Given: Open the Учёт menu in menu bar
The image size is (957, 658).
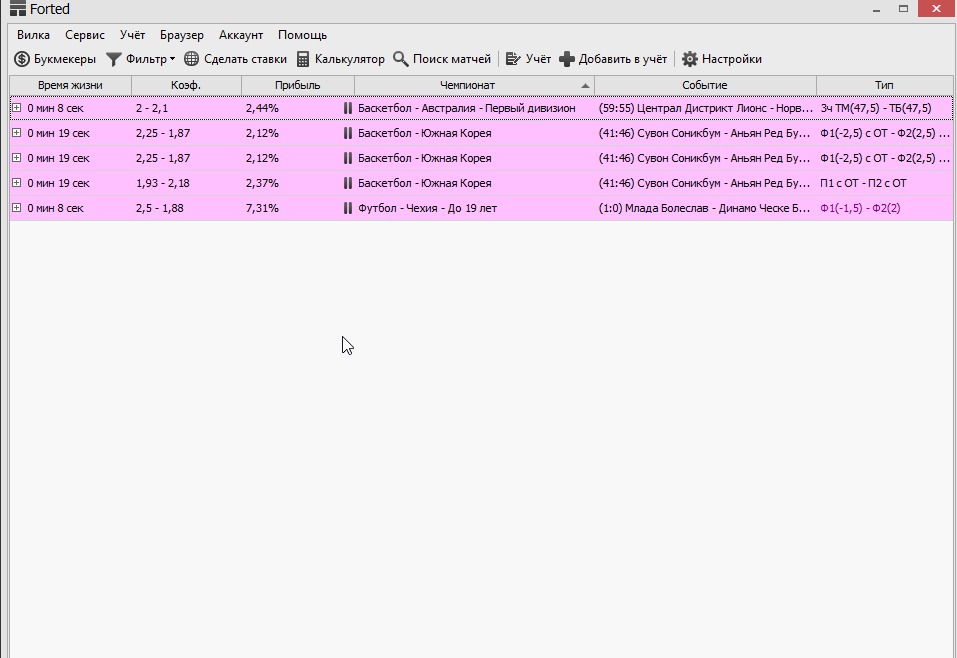Looking at the screenshot, I should pos(132,35).
